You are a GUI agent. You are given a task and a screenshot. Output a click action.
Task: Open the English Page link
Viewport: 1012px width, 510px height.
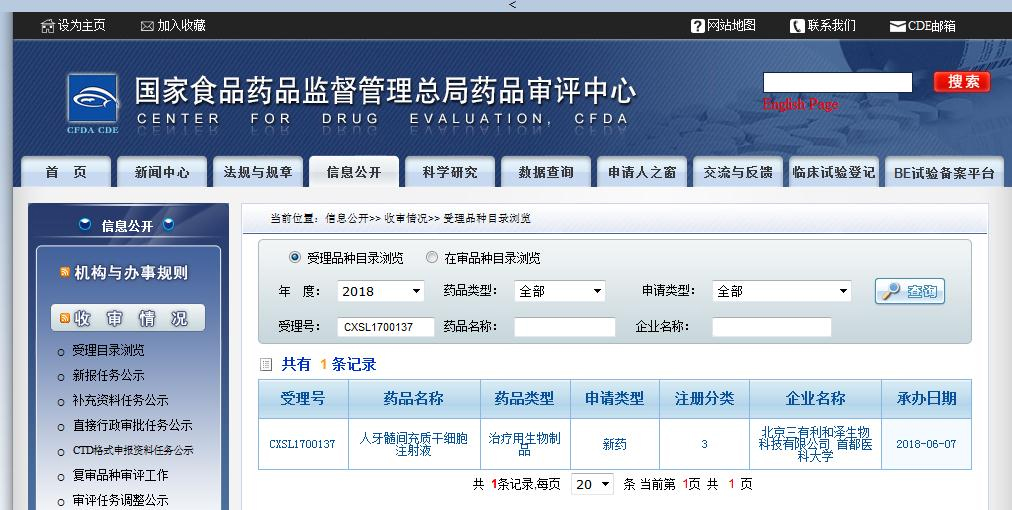[800, 104]
